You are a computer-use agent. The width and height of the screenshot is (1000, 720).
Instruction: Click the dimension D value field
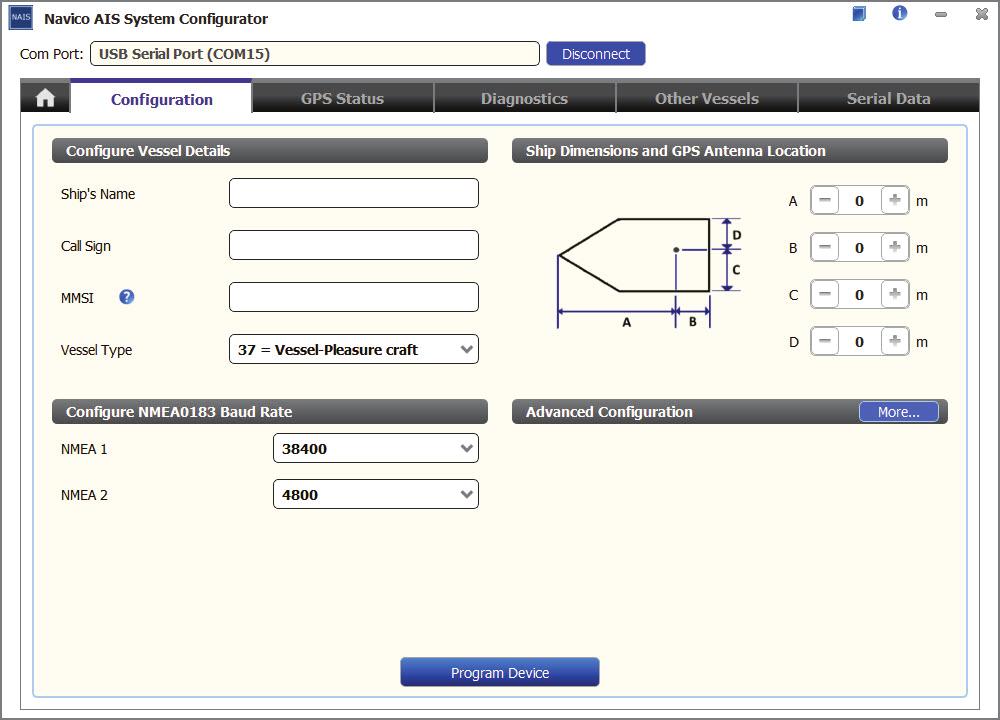[860, 342]
